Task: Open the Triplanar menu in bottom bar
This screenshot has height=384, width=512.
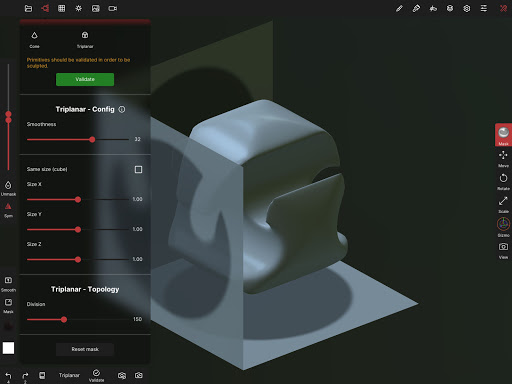Action: (69, 375)
